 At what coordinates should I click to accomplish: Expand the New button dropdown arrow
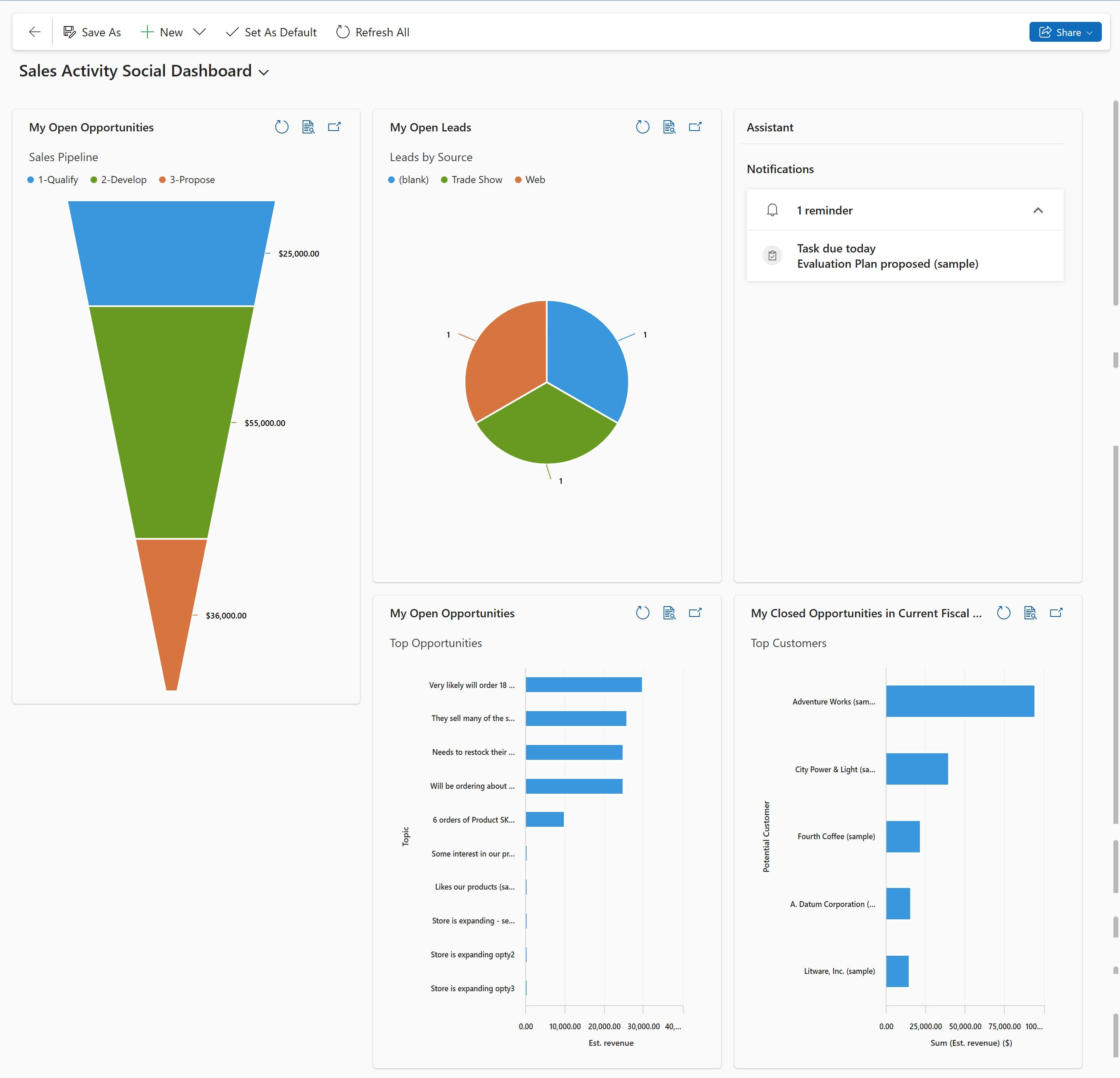click(200, 32)
